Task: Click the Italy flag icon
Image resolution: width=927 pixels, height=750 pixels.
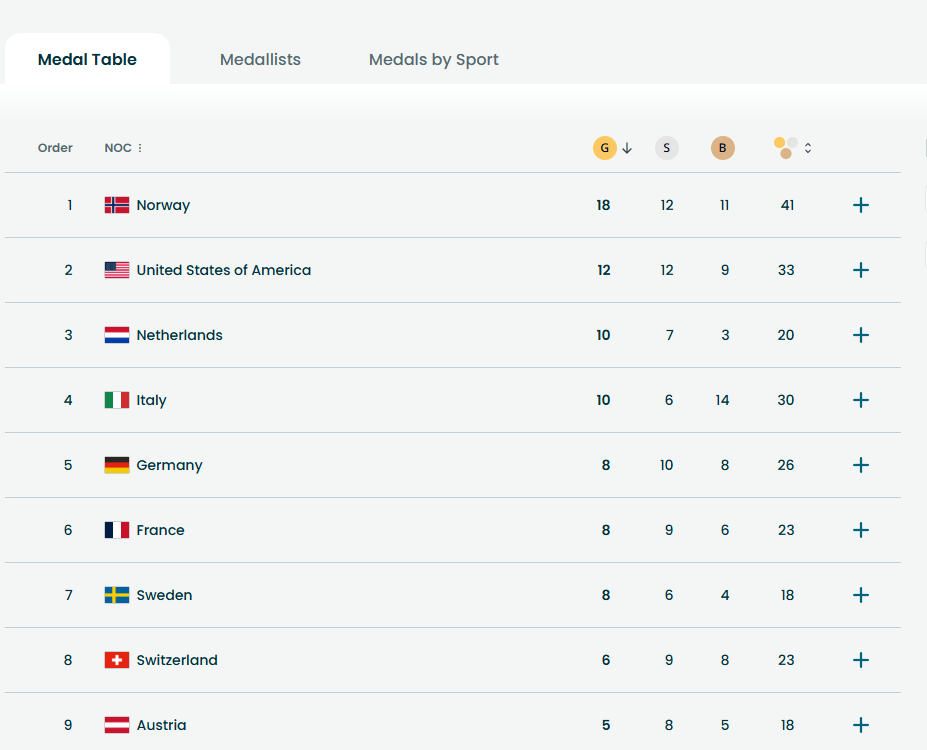Action: pos(117,400)
